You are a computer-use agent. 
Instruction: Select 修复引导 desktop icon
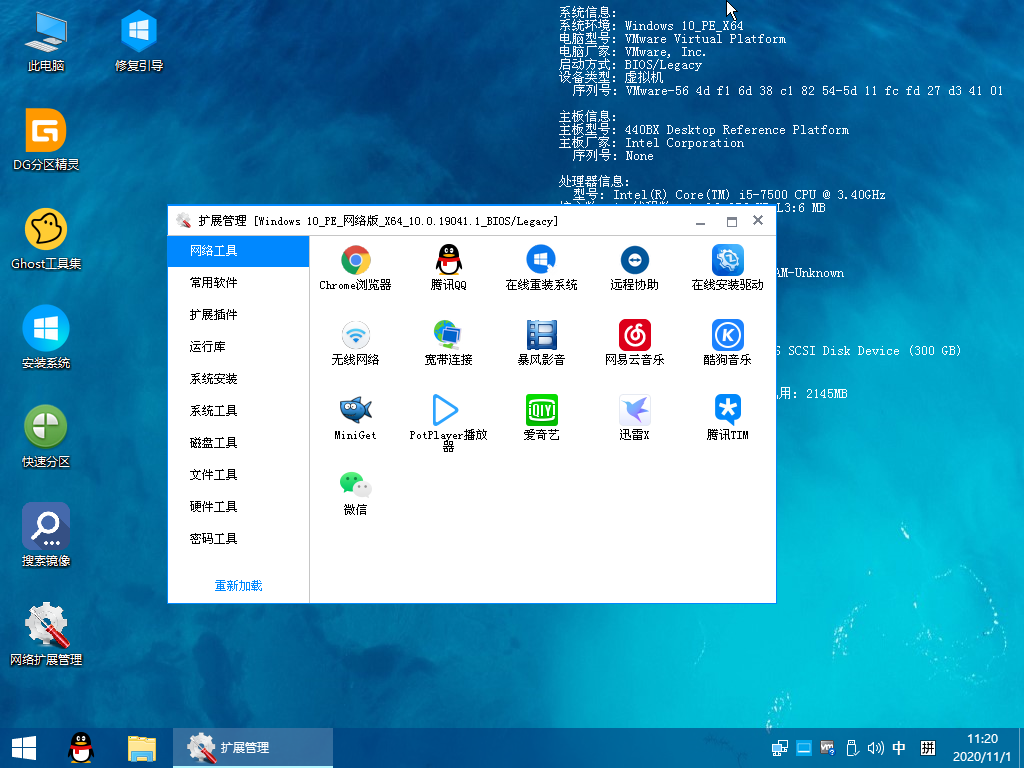(x=138, y=40)
